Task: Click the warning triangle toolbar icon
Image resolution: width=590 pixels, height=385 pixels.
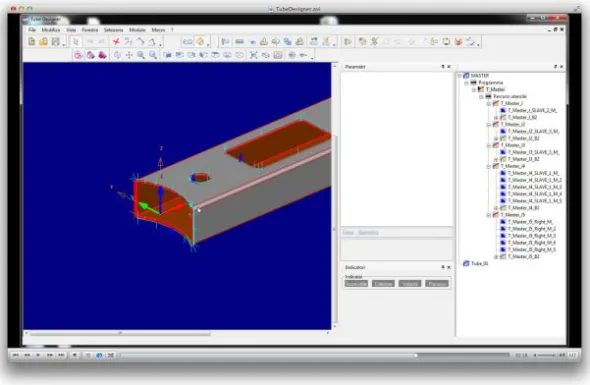Action: [x=264, y=41]
